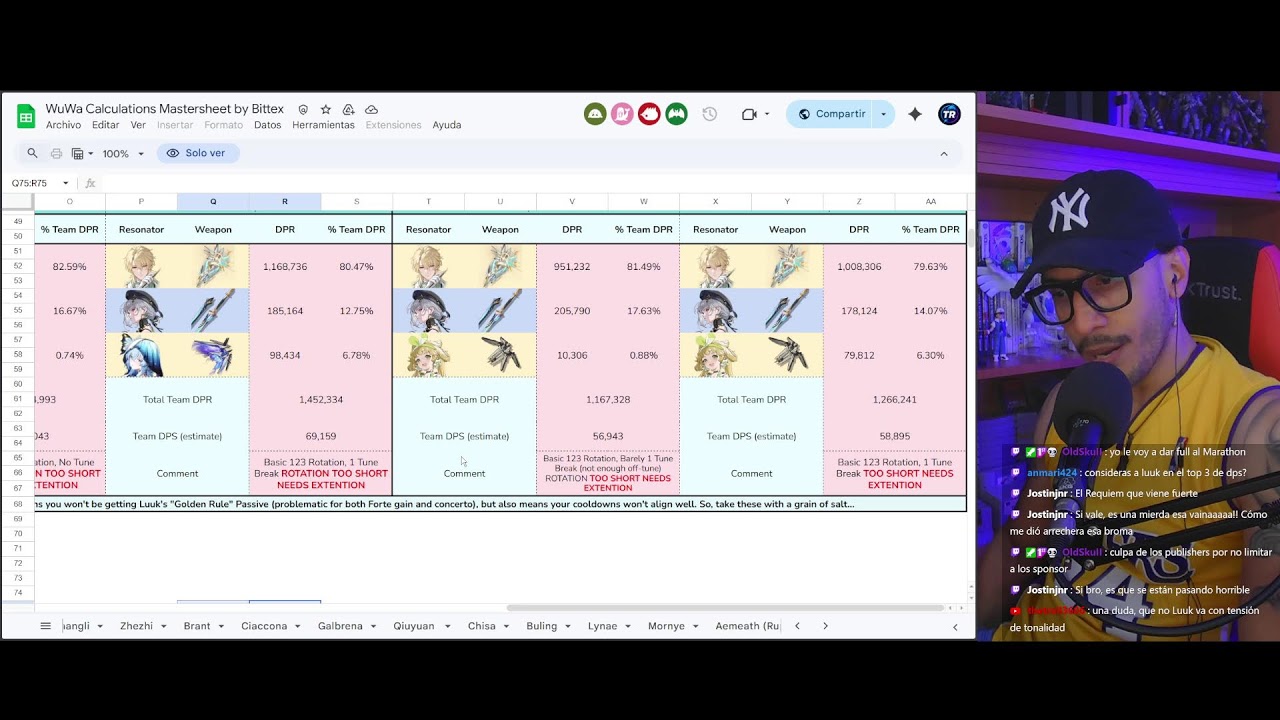Click the move-to-folder icon beside the title

click(348, 109)
